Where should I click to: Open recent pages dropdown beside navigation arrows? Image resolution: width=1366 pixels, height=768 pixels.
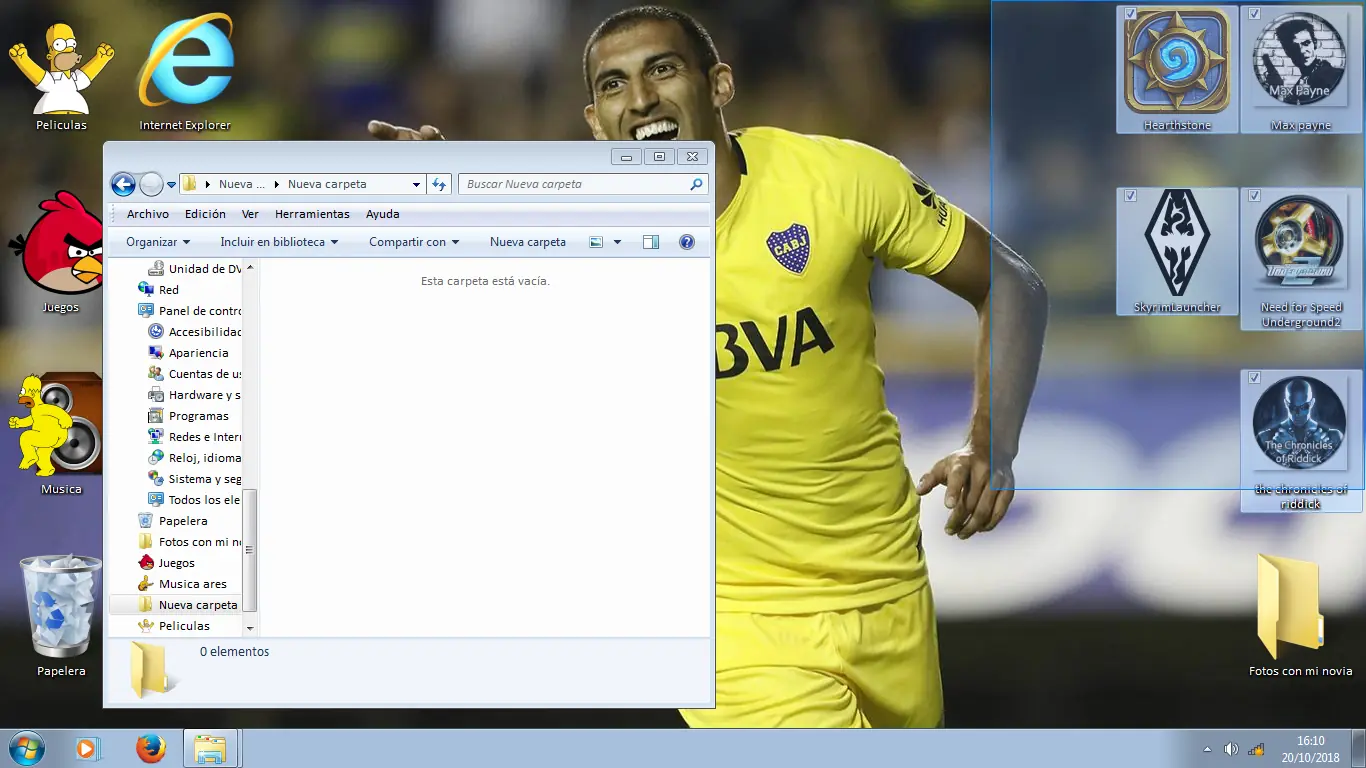coord(171,184)
